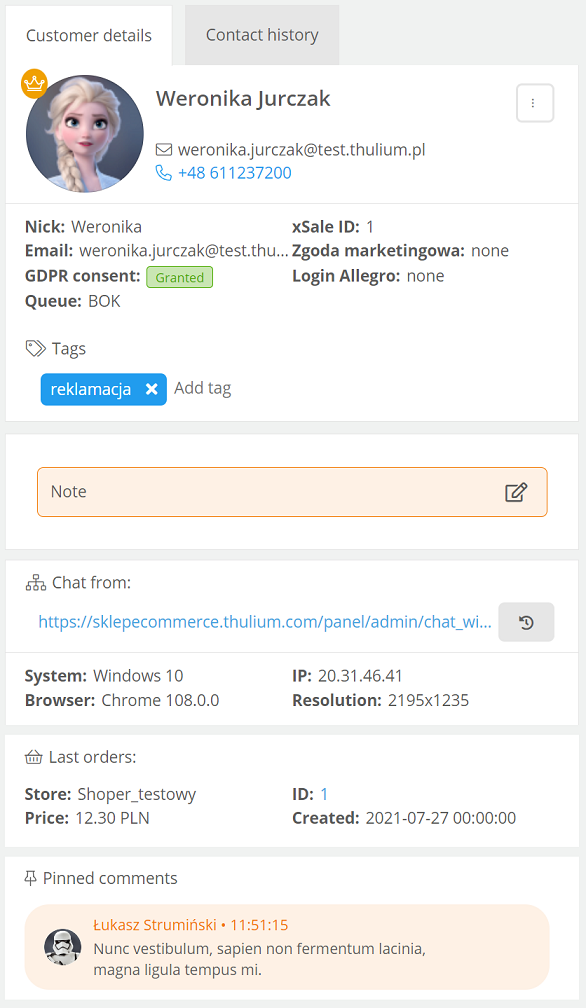Image resolution: width=586 pixels, height=1008 pixels.
Task: Open the page visit history button
Action: coord(526,622)
